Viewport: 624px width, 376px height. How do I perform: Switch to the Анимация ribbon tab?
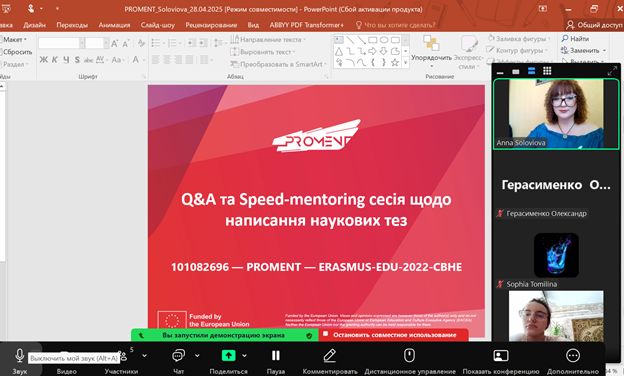(x=114, y=25)
